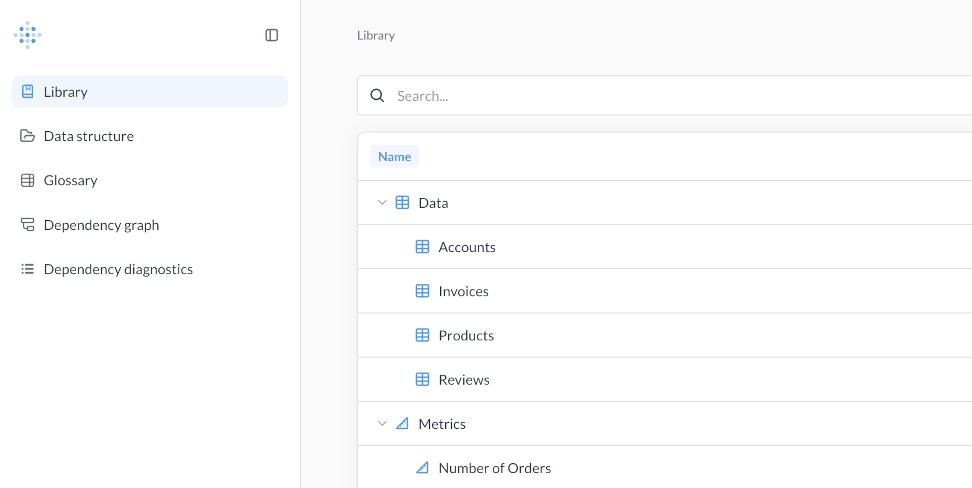972x488 pixels.
Task: Click the search magnifier icon
Action: pos(377,95)
